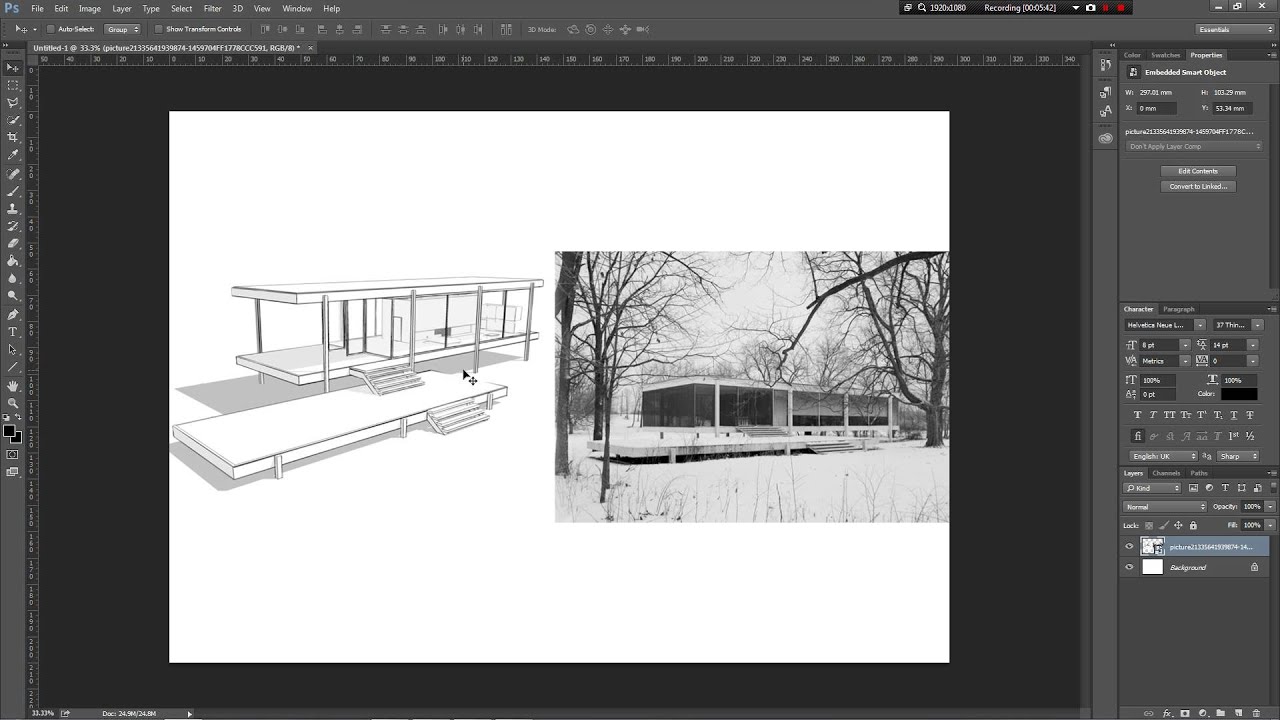The width and height of the screenshot is (1280, 720).
Task: Open the layer Opacity slider arrow
Action: (1270, 507)
